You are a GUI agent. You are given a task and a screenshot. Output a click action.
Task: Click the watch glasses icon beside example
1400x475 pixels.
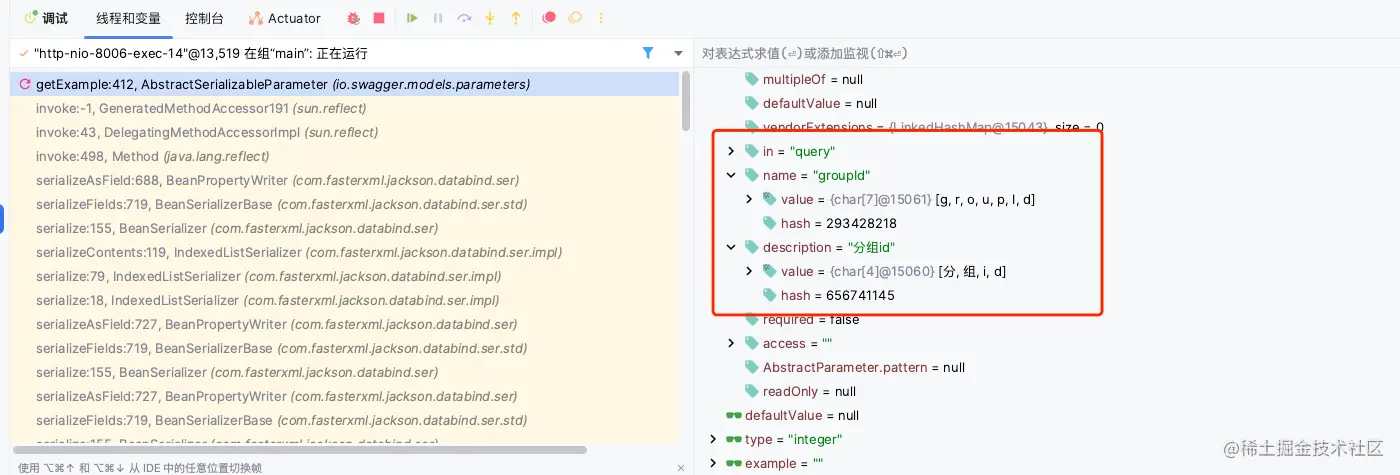click(x=734, y=463)
